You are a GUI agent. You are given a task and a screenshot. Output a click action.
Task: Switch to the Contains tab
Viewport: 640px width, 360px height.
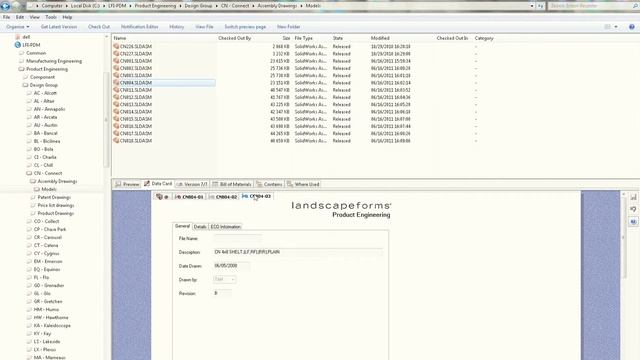coord(269,184)
